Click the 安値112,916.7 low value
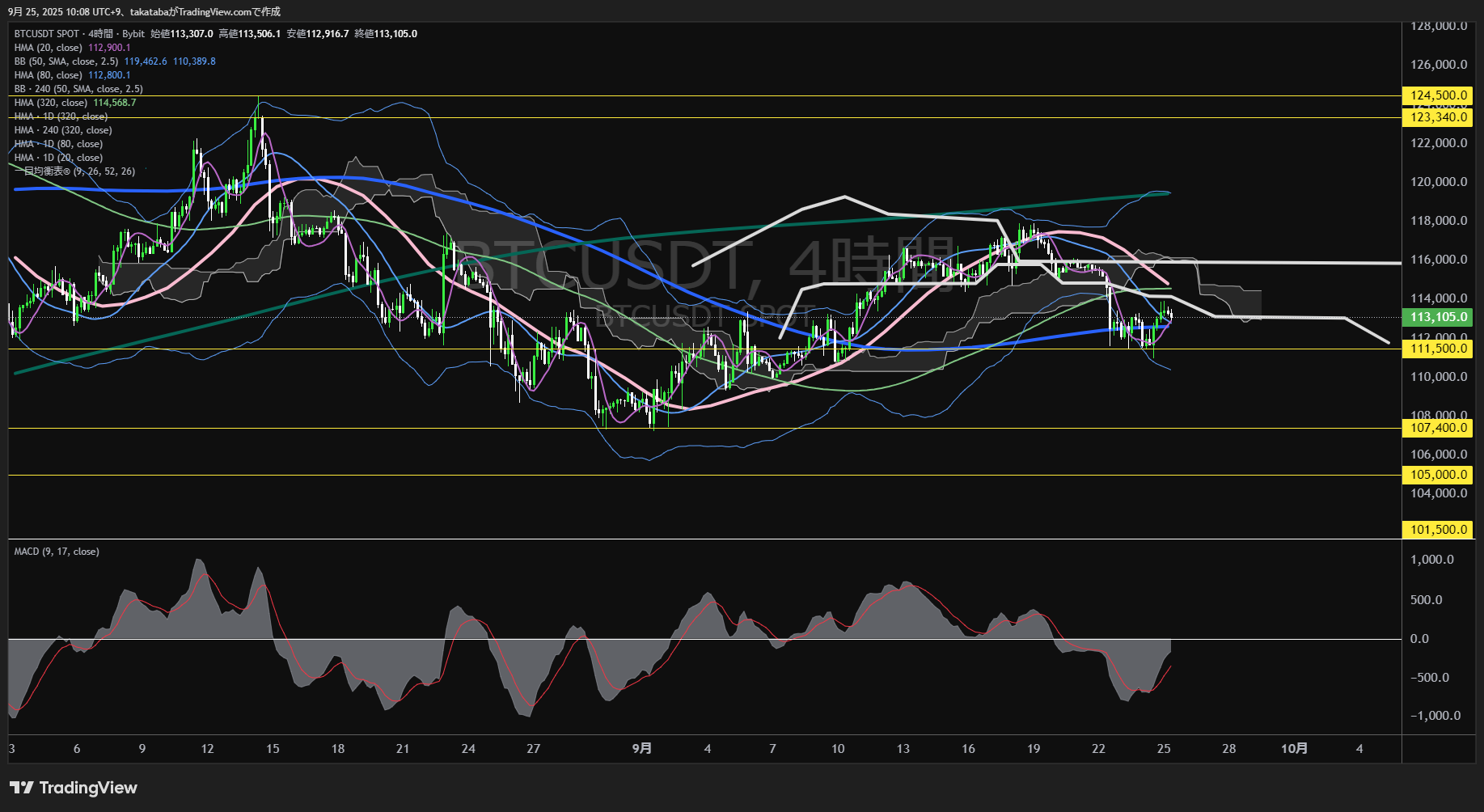This screenshot has width=1484, height=812. [318, 34]
